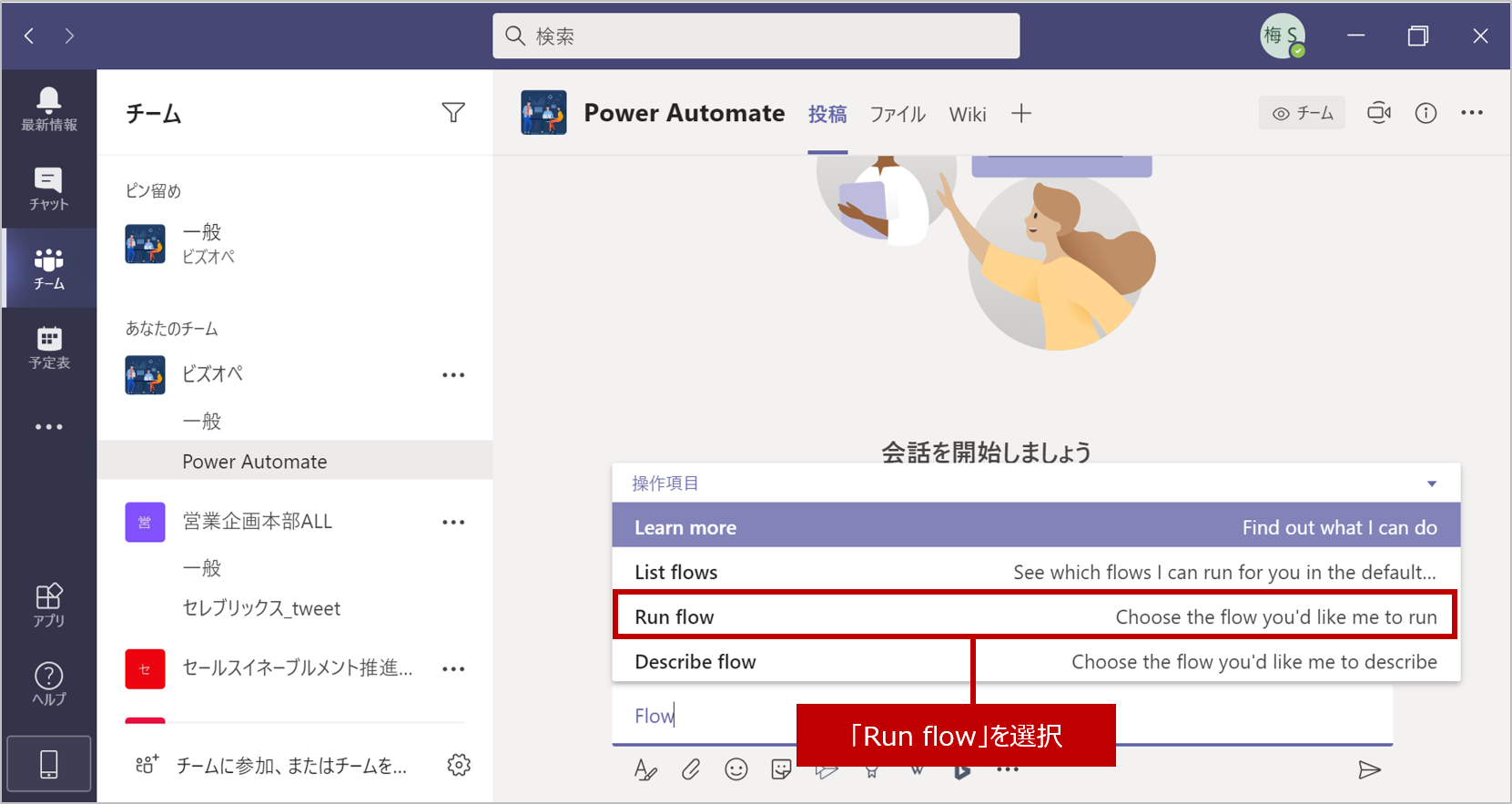
Task: Click the mobile app download icon
Action: click(x=49, y=764)
